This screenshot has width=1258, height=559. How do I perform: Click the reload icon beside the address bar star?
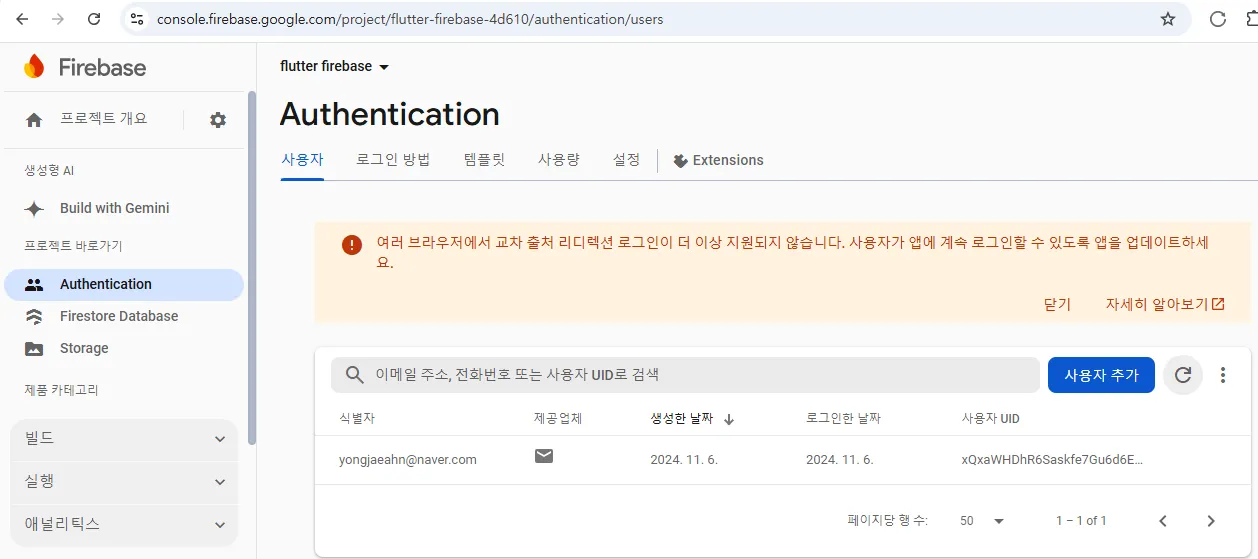[1218, 19]
